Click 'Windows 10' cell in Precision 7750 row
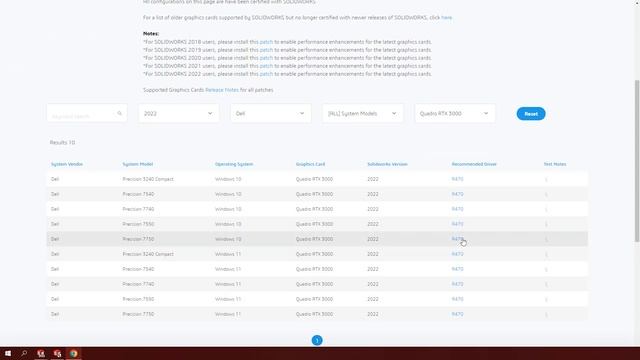Viewport: 640px width, 360px height. (x=228, y=239)
